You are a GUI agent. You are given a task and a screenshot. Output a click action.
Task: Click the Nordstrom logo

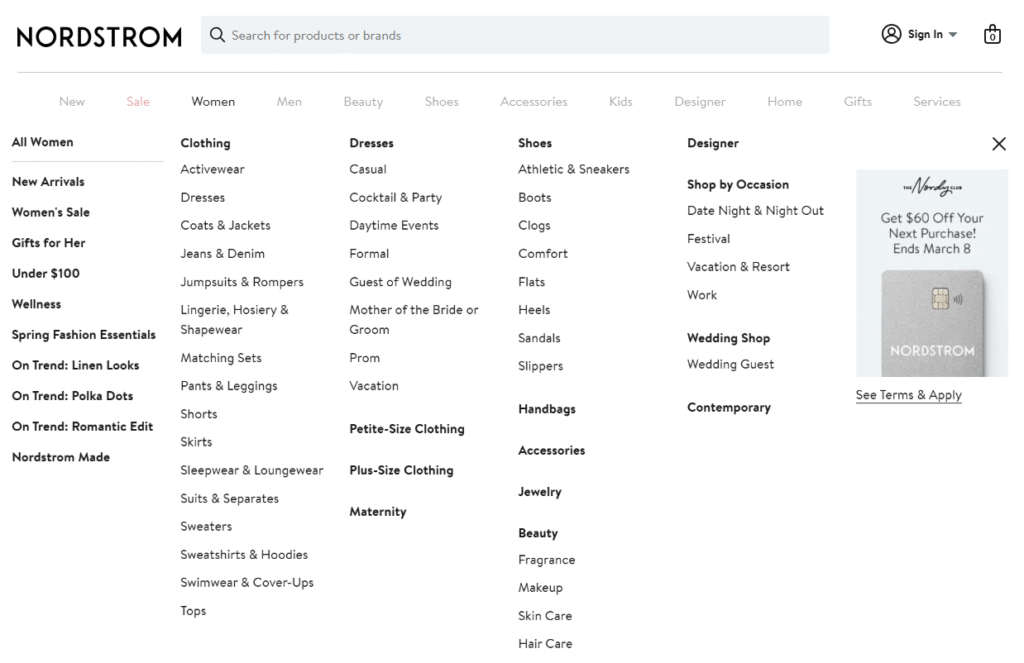99,37
